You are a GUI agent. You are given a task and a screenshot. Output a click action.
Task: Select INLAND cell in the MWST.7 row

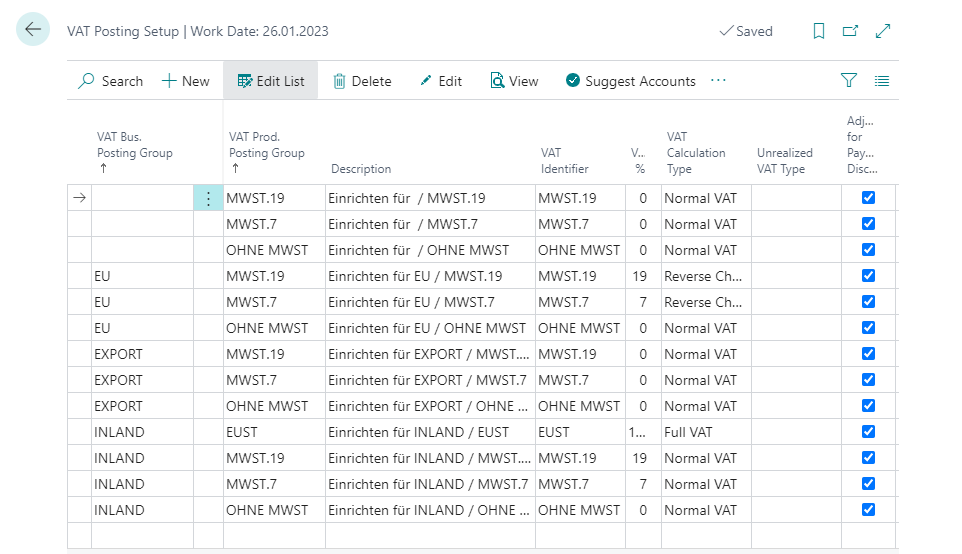click(142, 484)
